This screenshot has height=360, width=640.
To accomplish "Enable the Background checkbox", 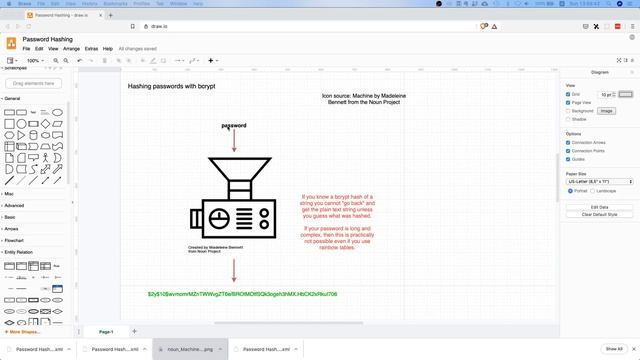I will tap(568, 111).
